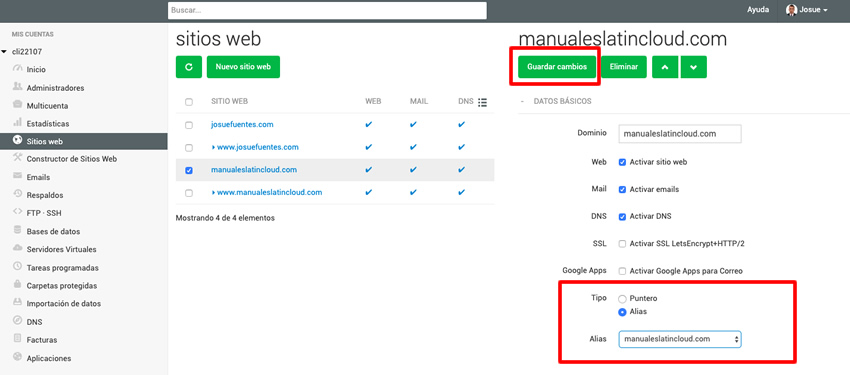Check the www.manualeslatincloud.com row checkbox
The image size is (850, 375).
(189, 193)
